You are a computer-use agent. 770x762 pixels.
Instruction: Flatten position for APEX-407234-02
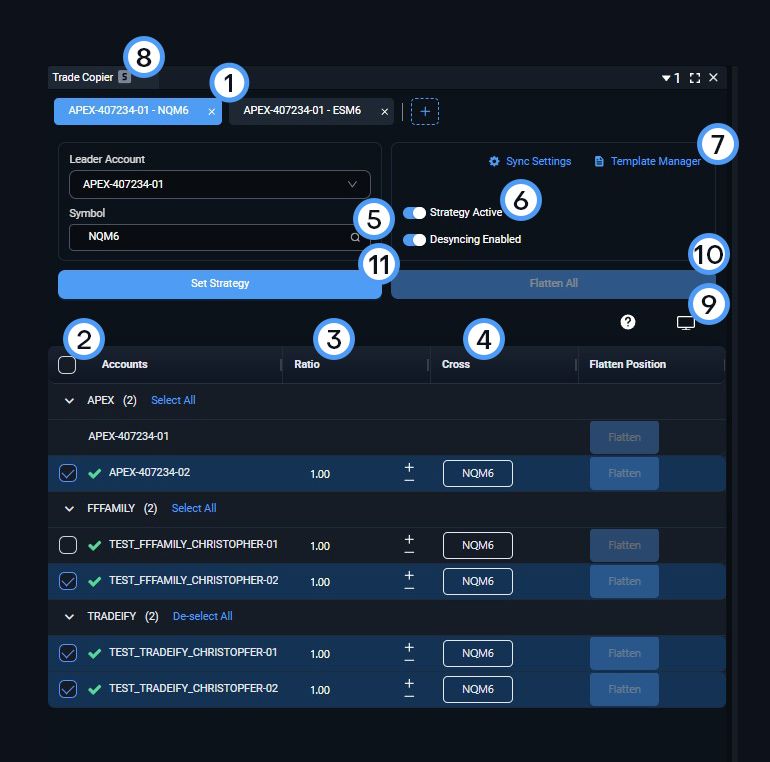[624, 473]
